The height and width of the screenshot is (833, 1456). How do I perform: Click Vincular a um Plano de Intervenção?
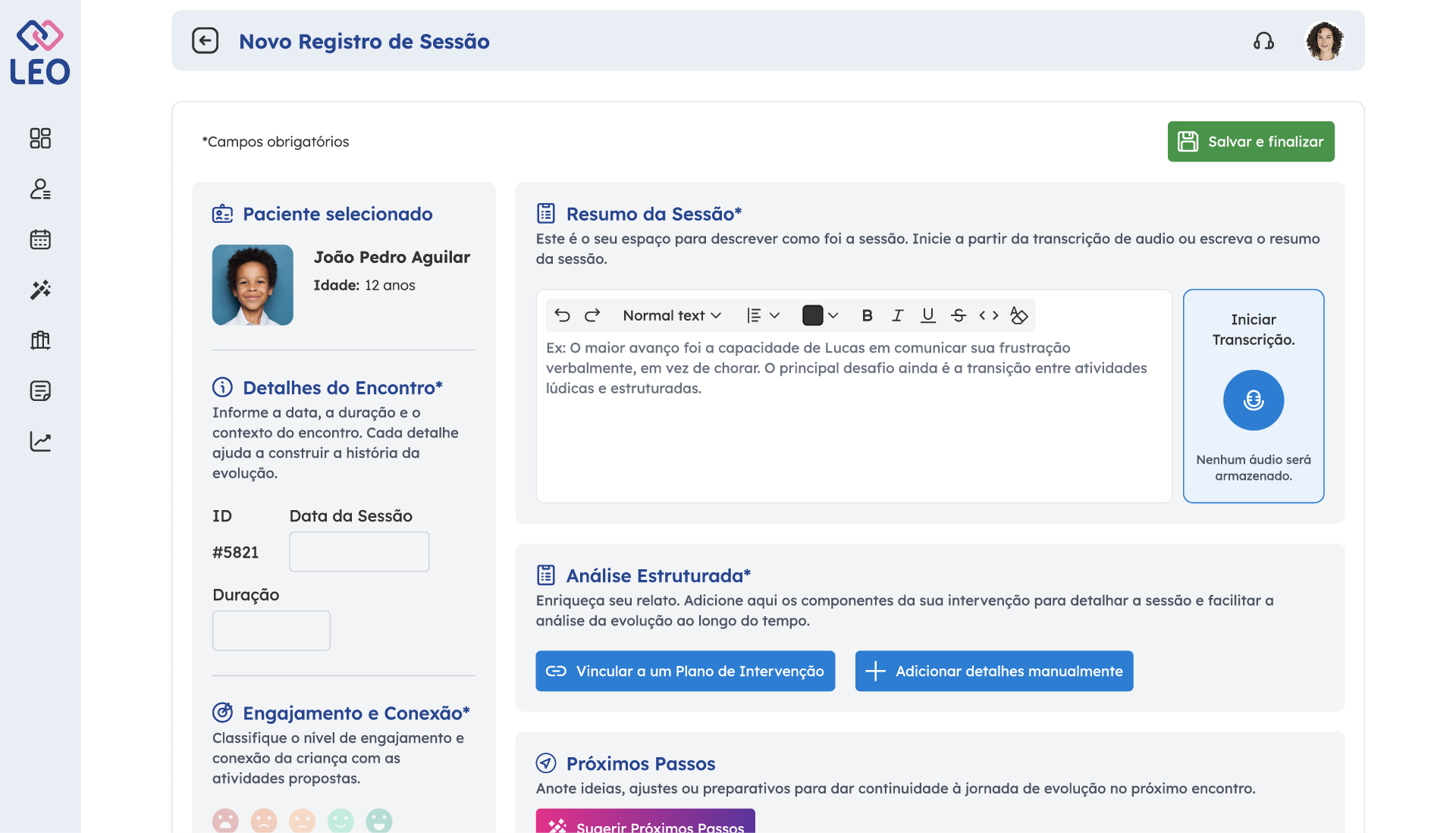685,671
